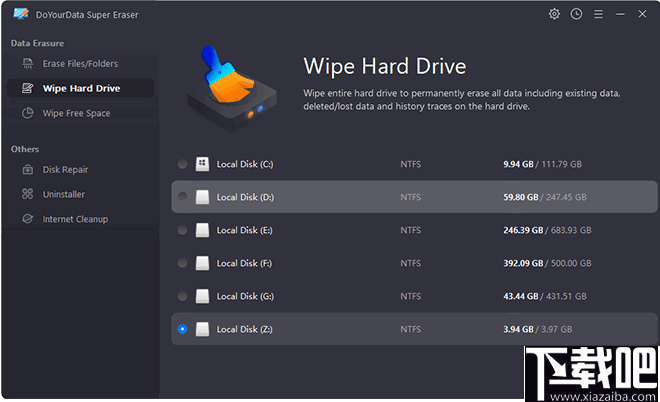Click the browser icon beside Internet Cleanup

point(28,219)
